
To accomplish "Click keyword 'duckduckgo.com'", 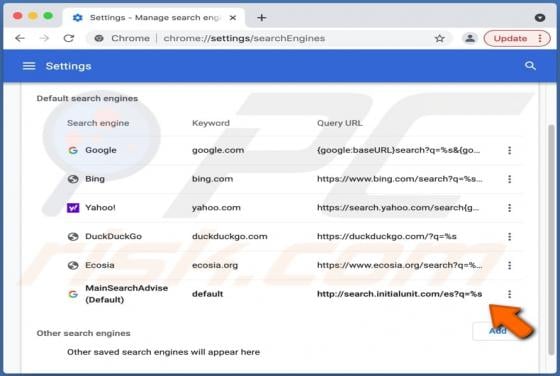I will coord(230,236).
